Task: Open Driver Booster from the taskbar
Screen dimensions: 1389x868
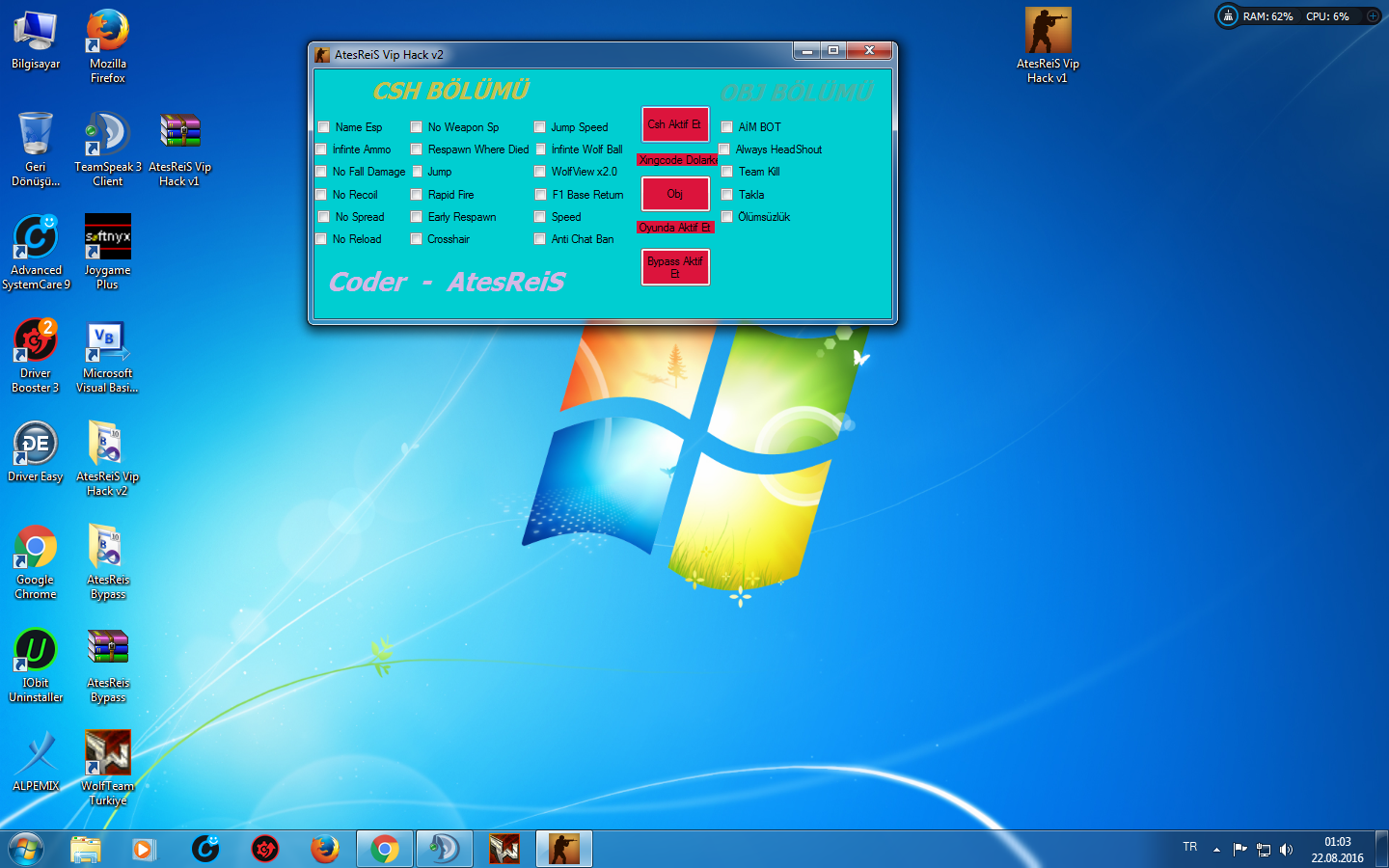Action: (x=265, y=849)
